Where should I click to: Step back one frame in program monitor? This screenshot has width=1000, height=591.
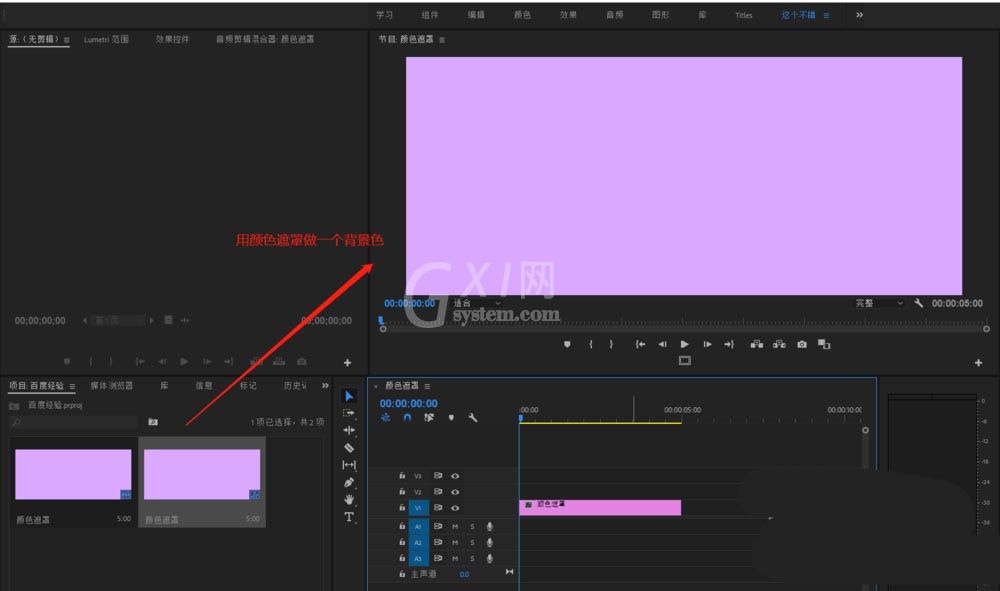663,344
